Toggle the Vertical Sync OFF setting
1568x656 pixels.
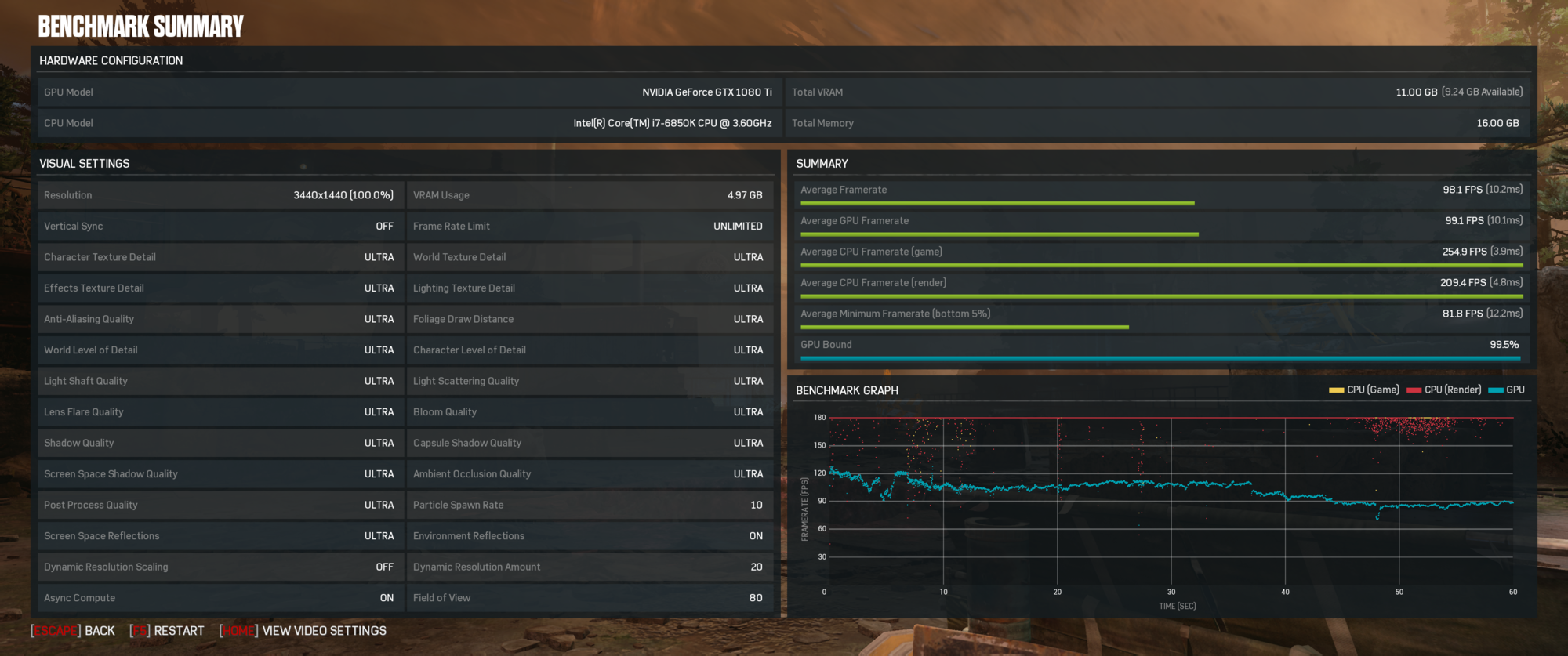[x=384, y=227]
